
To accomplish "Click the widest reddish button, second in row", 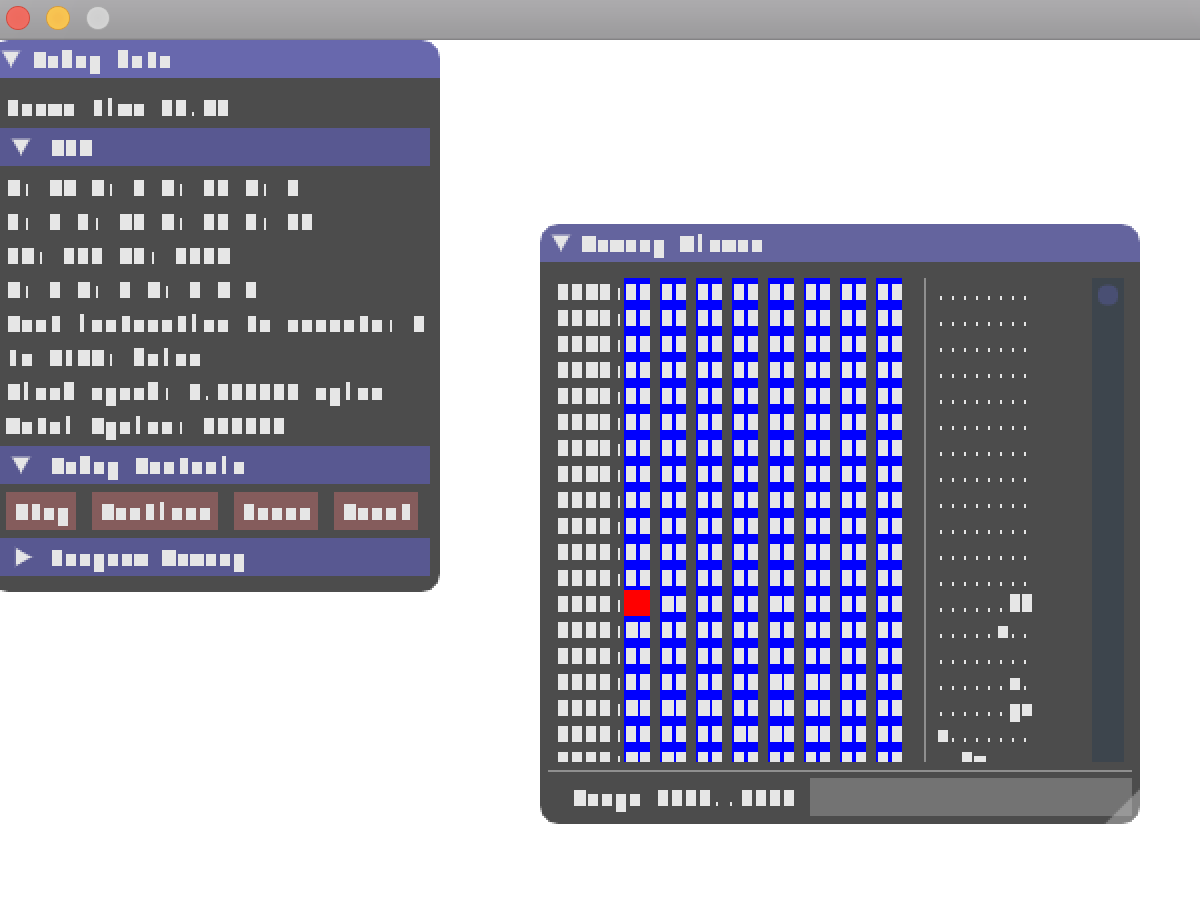I will 155,511.
